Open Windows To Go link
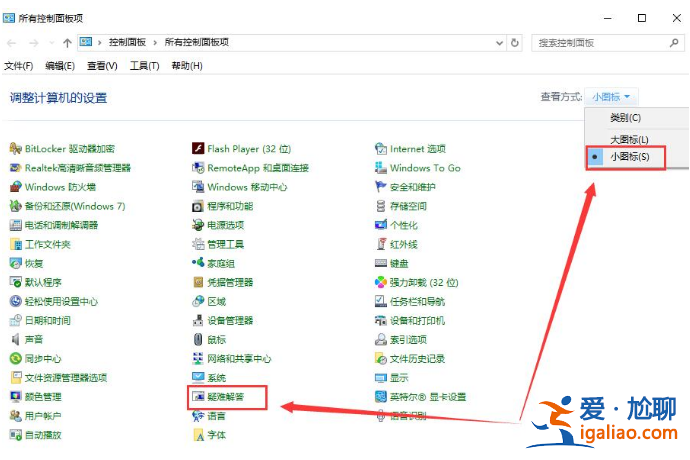 (x=425, y=168)
